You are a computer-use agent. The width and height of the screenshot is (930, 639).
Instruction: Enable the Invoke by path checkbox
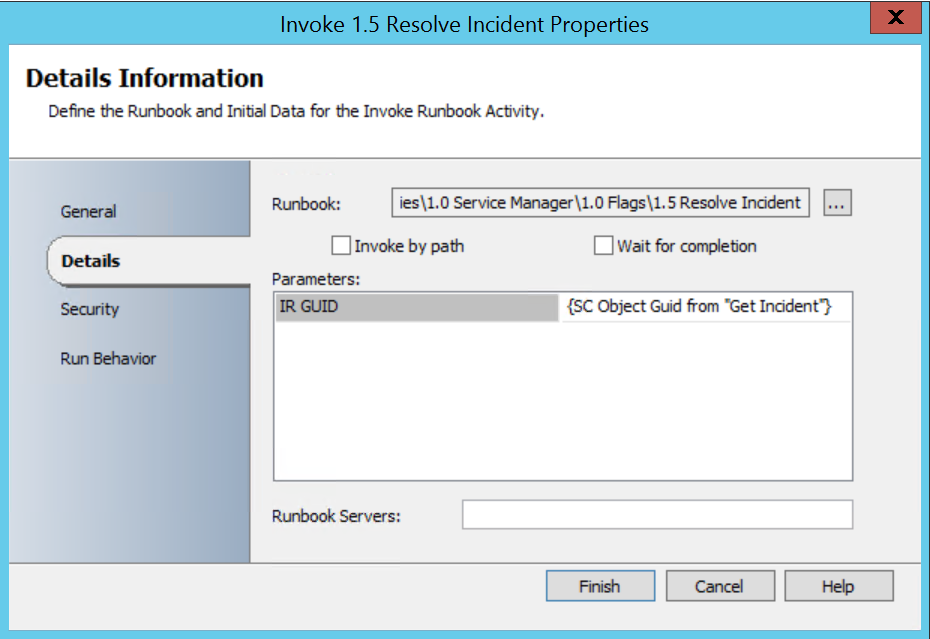point(342,246)
